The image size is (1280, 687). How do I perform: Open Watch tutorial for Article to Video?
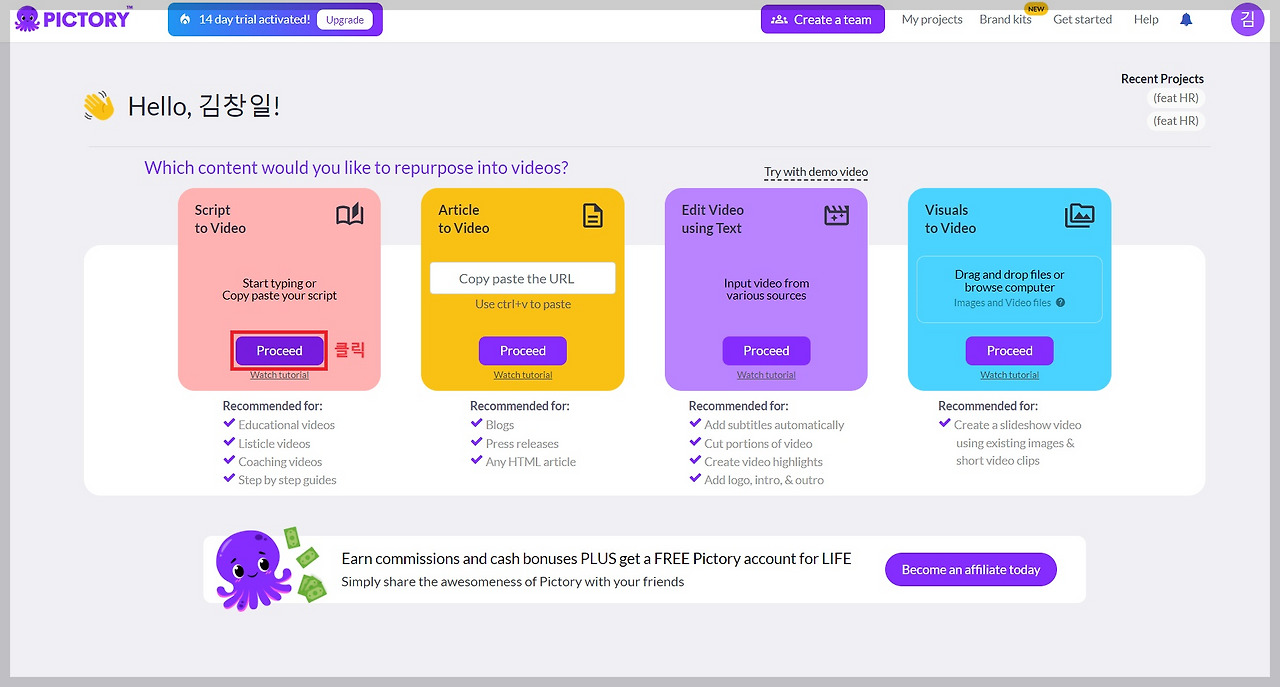point(523,375)
